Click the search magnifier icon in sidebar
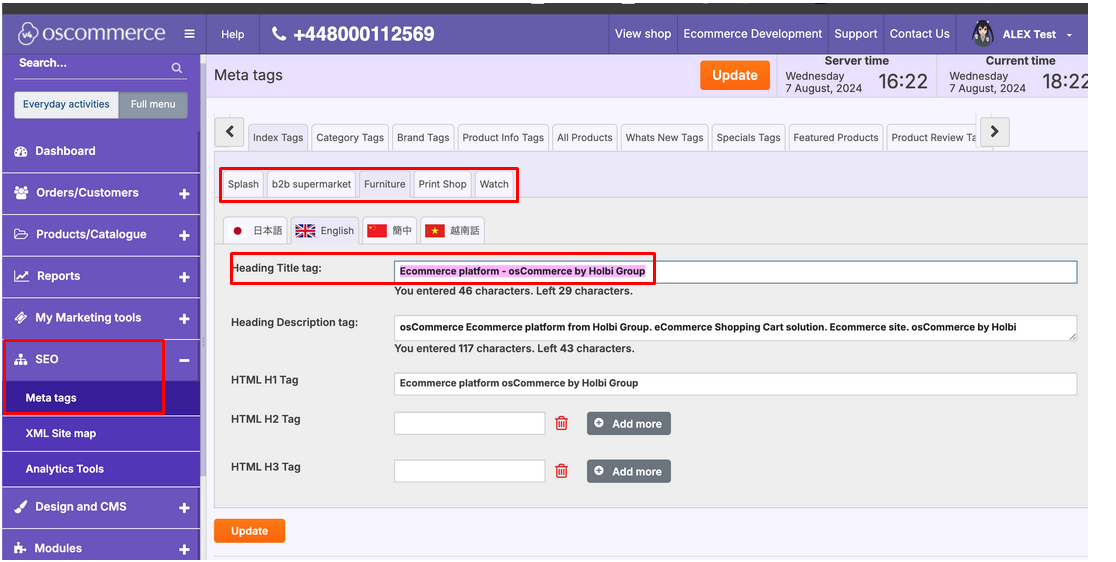 [x=177, y=68]
